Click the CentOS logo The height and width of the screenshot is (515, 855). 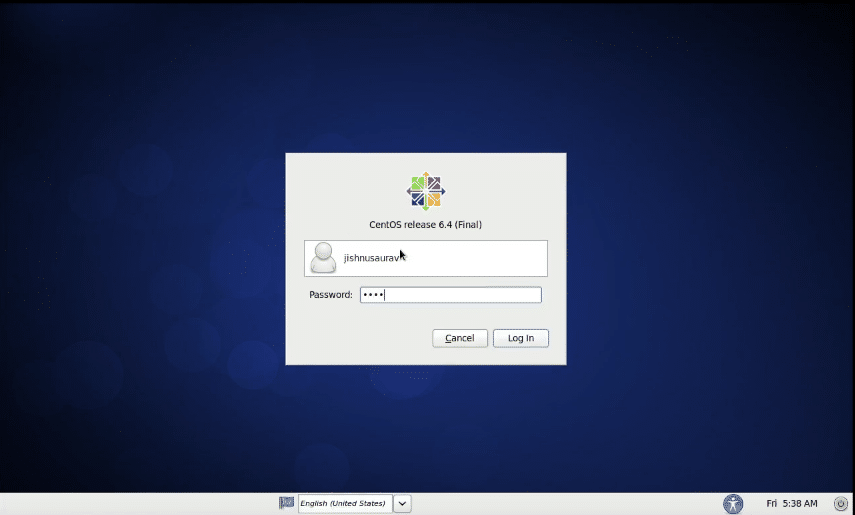[426, 191]
